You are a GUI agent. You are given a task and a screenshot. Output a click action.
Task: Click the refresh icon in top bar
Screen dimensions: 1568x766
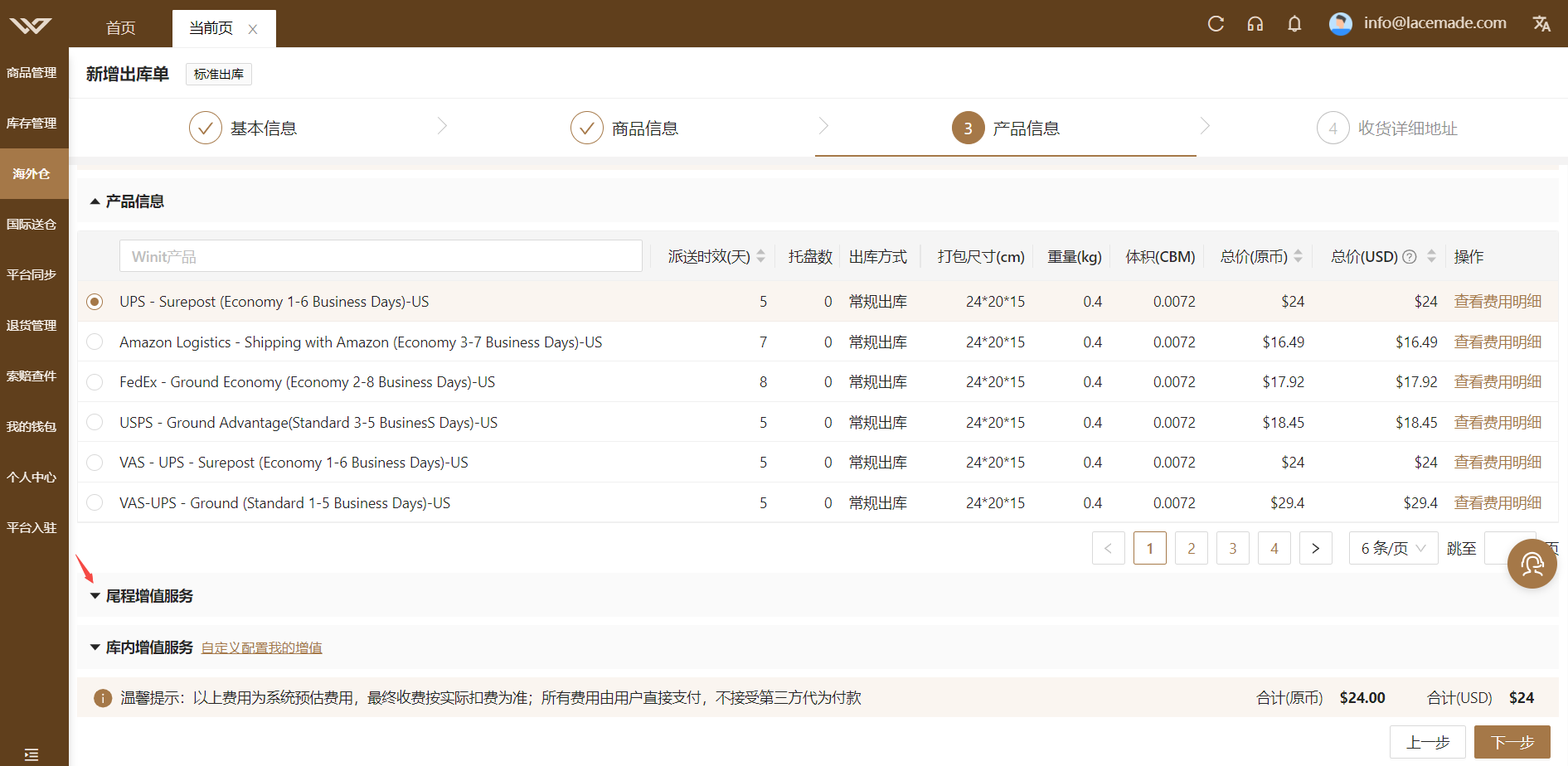point(1216,24)
